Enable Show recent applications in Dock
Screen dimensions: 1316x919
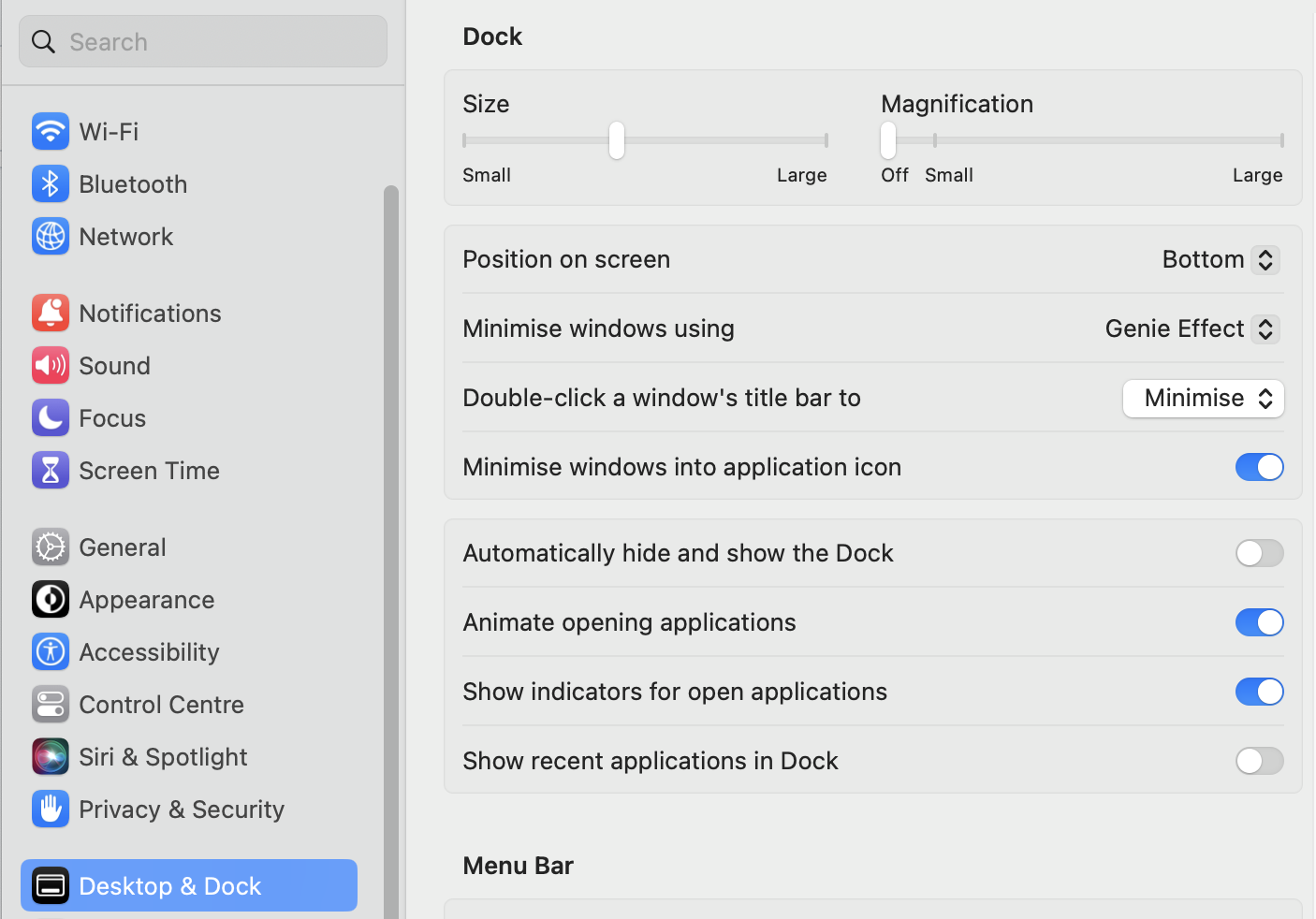(x=1259, y=761)
